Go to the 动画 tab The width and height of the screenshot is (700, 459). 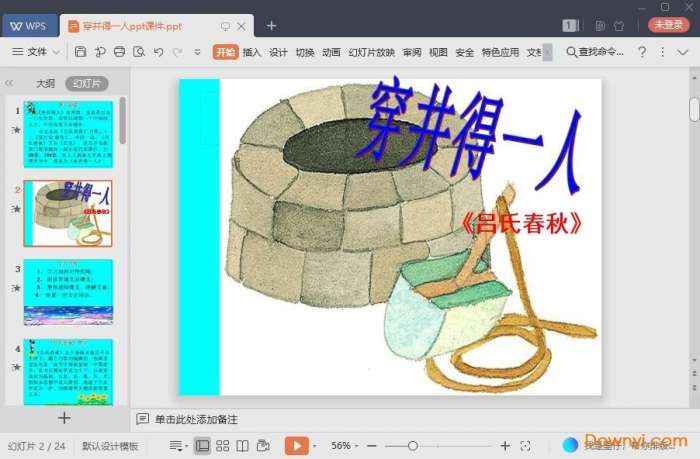331,52
